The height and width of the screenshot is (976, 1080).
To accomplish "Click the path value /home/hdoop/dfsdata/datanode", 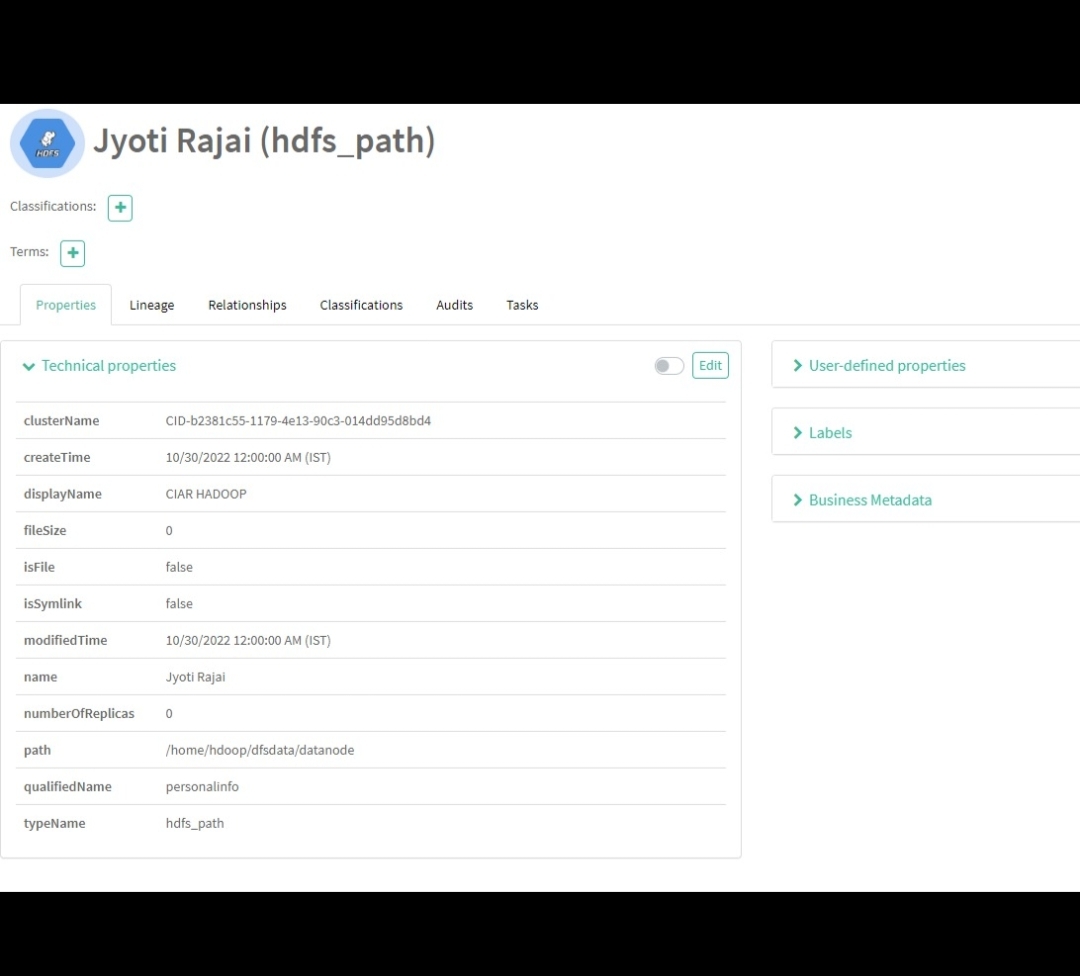I will (x=260, y=750).
